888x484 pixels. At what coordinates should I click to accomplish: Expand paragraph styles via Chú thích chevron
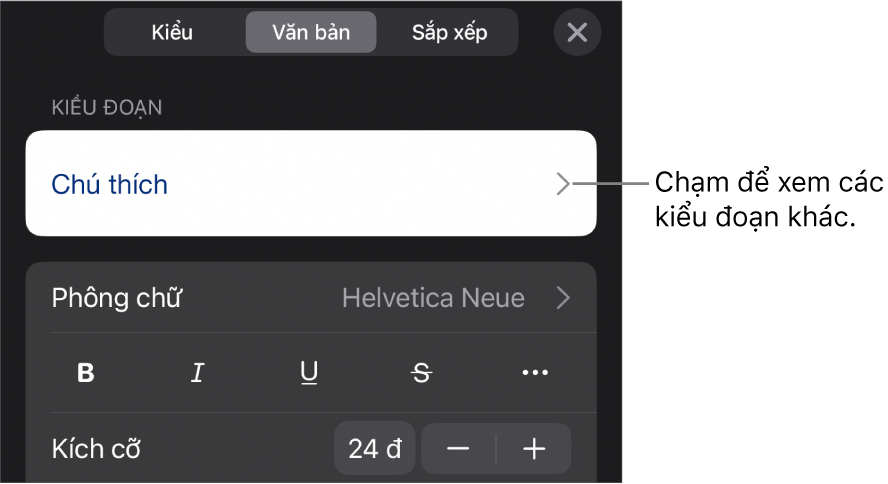click(562, 184)
